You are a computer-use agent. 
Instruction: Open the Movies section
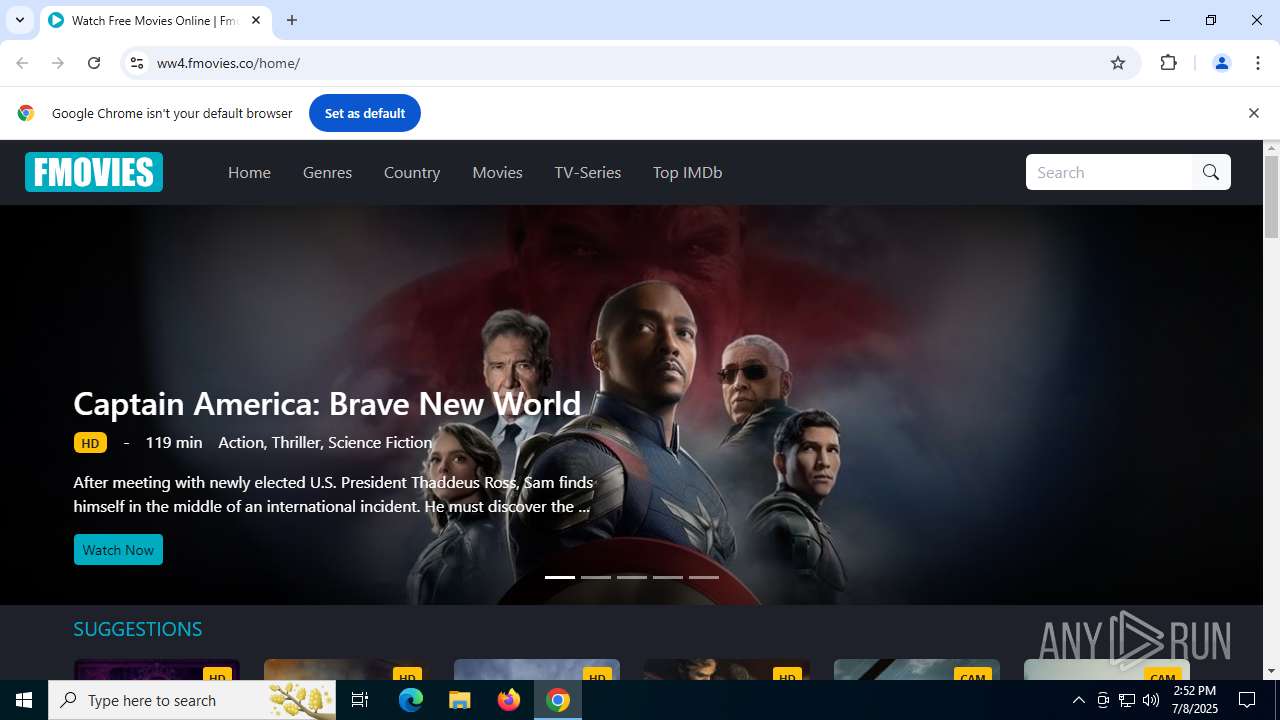click(497, 172)
